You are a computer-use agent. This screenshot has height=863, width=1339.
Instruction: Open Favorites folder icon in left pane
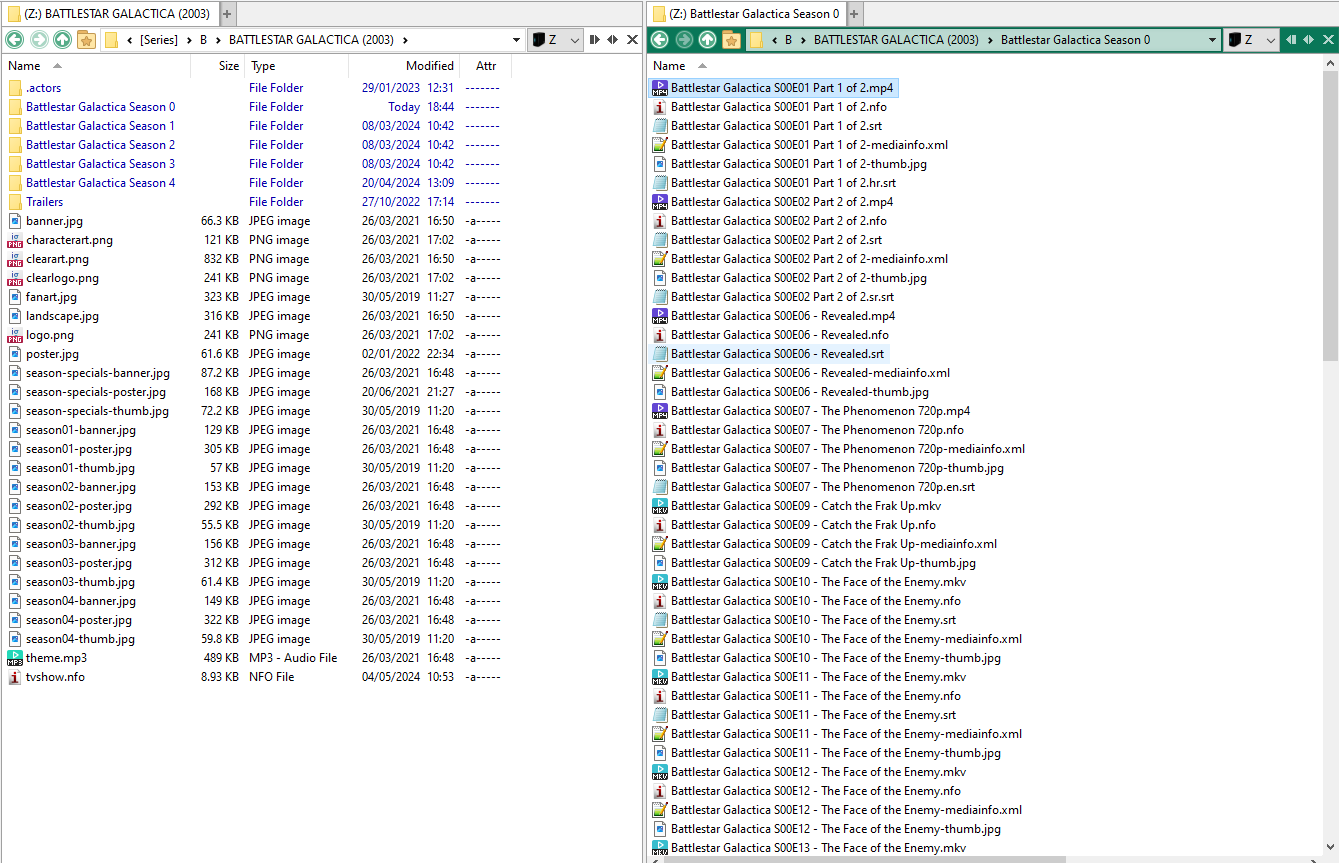[x=86, y=40]
